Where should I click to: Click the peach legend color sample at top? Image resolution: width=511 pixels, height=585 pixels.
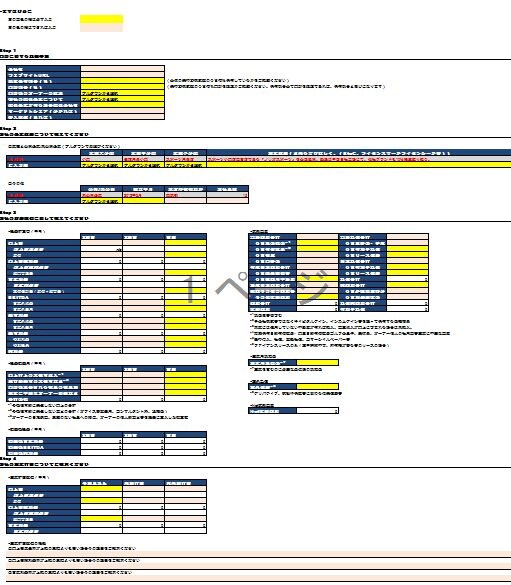101,28
